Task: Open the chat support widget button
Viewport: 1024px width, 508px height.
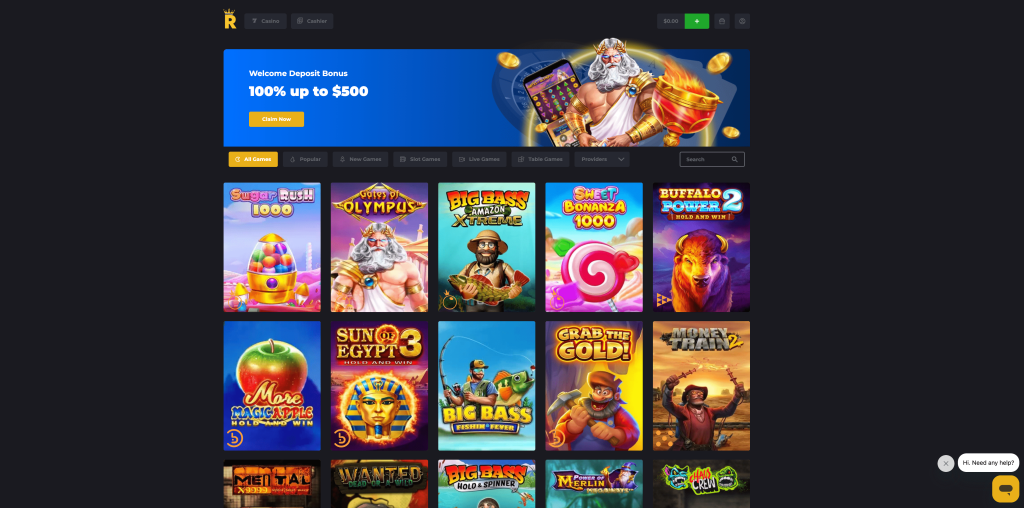Action: tap(1005, 488)
